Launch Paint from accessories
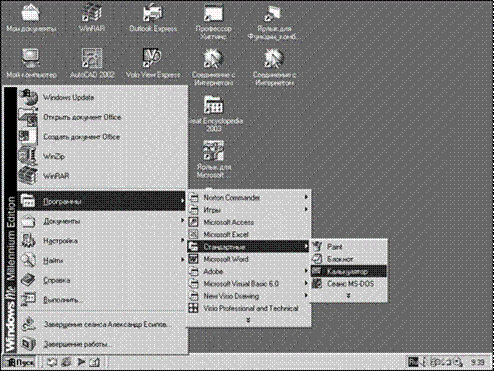The width and height of the screenshot is (494, 371). tap(349, 247)
